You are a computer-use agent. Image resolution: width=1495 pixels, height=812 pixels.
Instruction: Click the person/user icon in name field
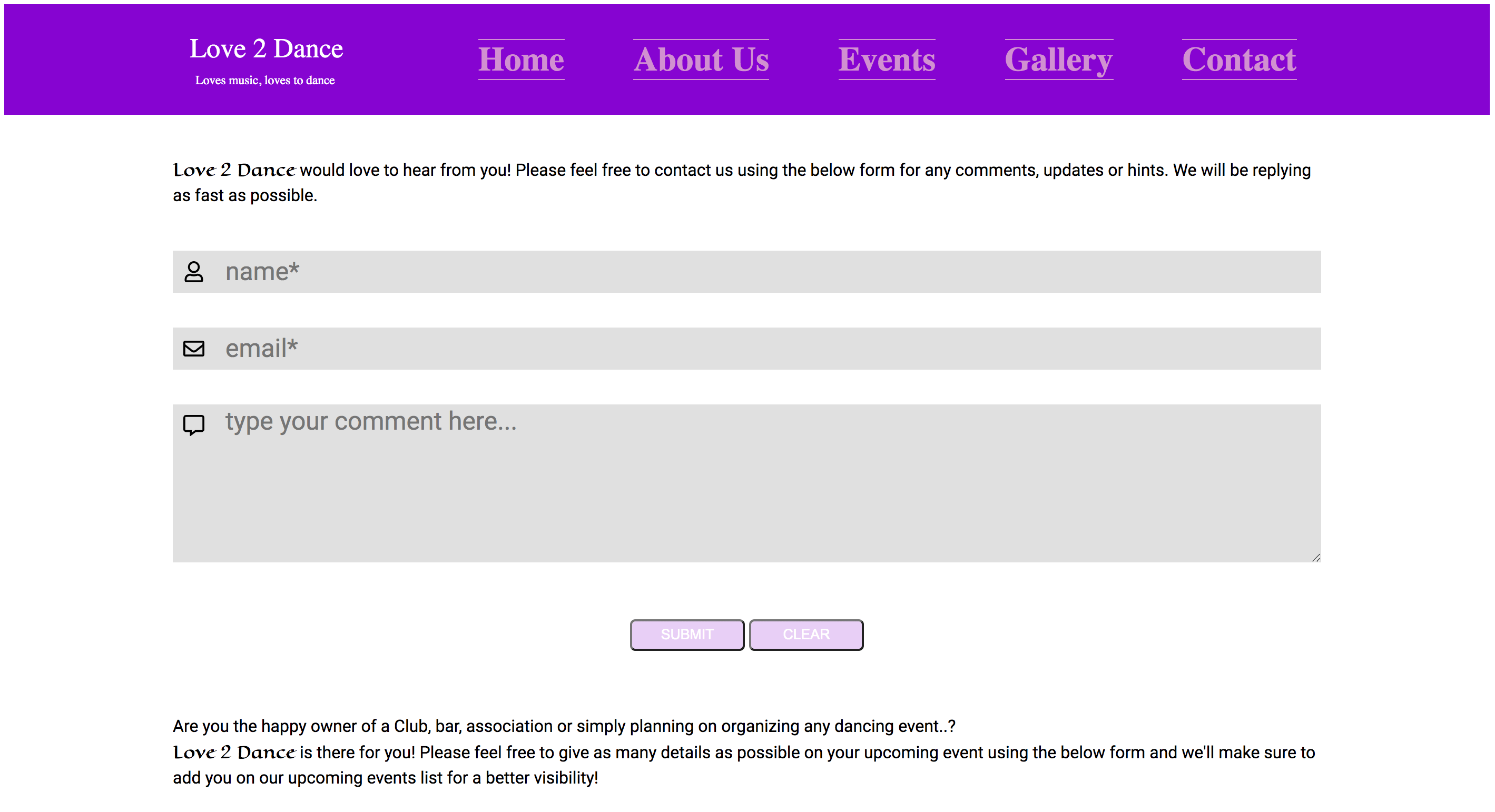click(194, 271)
